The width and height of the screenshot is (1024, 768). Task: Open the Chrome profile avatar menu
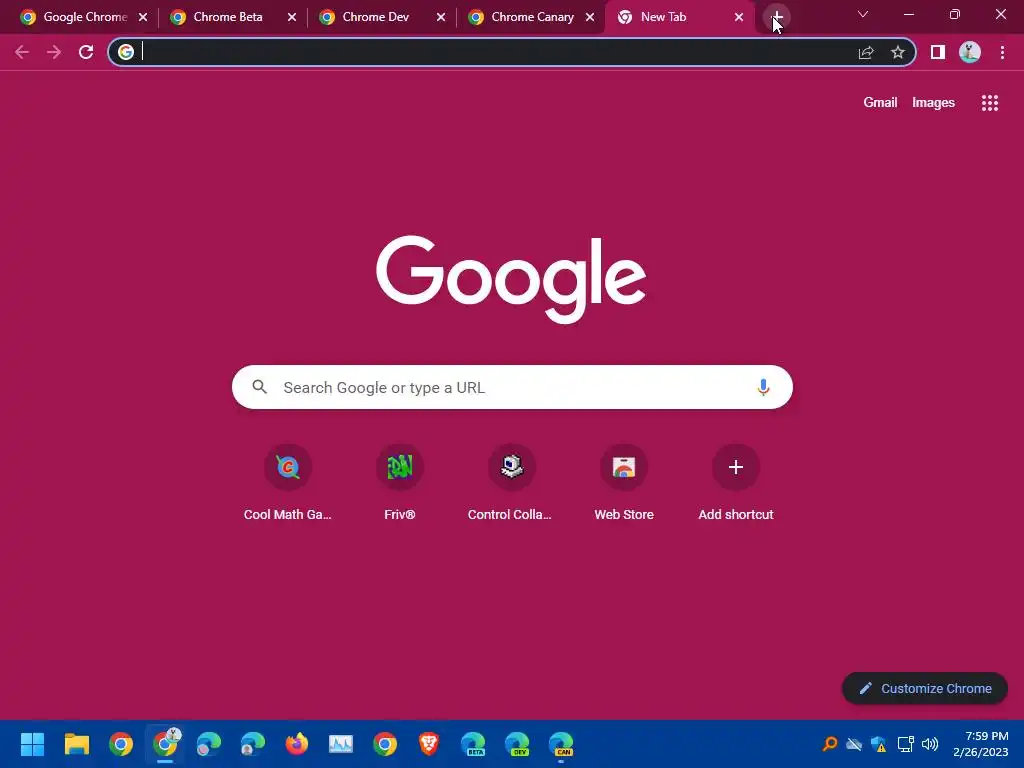pyautogui.click(x=970, y=52)
